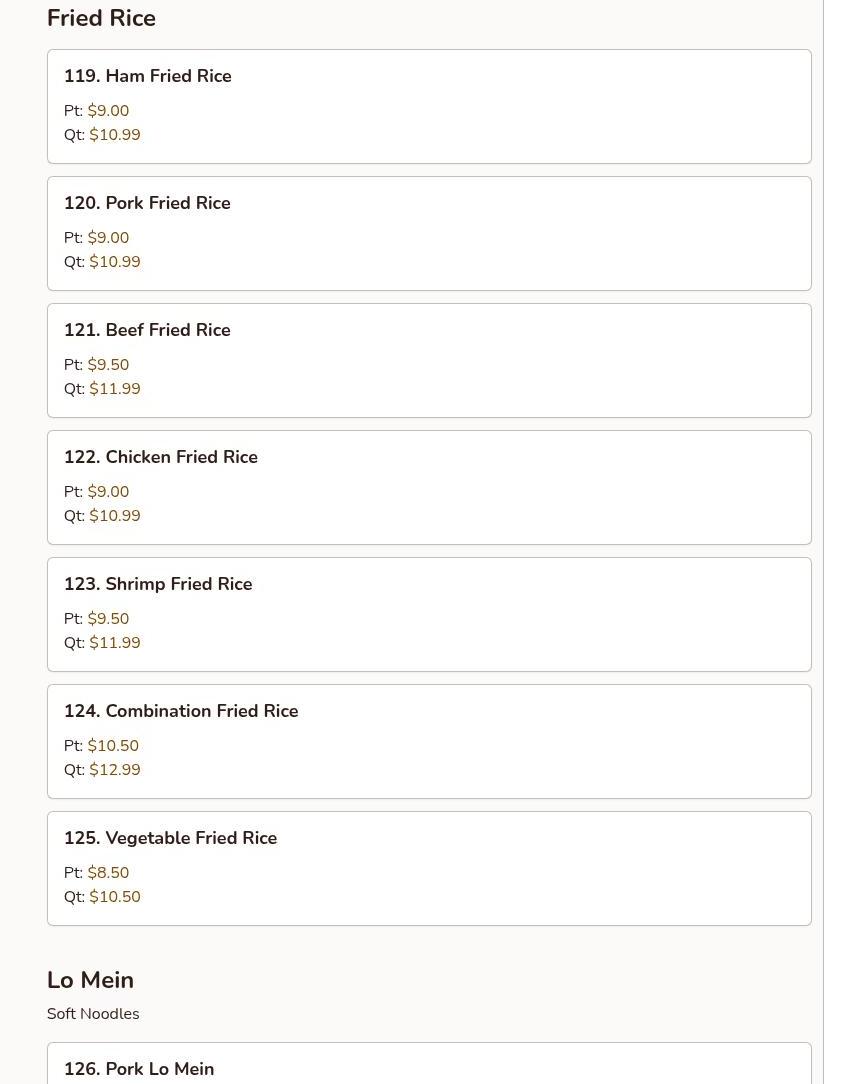Screen dimensions: 844x1084
Task: Open the 119. Ham Fried Rice item
Action: coord(429,106)
